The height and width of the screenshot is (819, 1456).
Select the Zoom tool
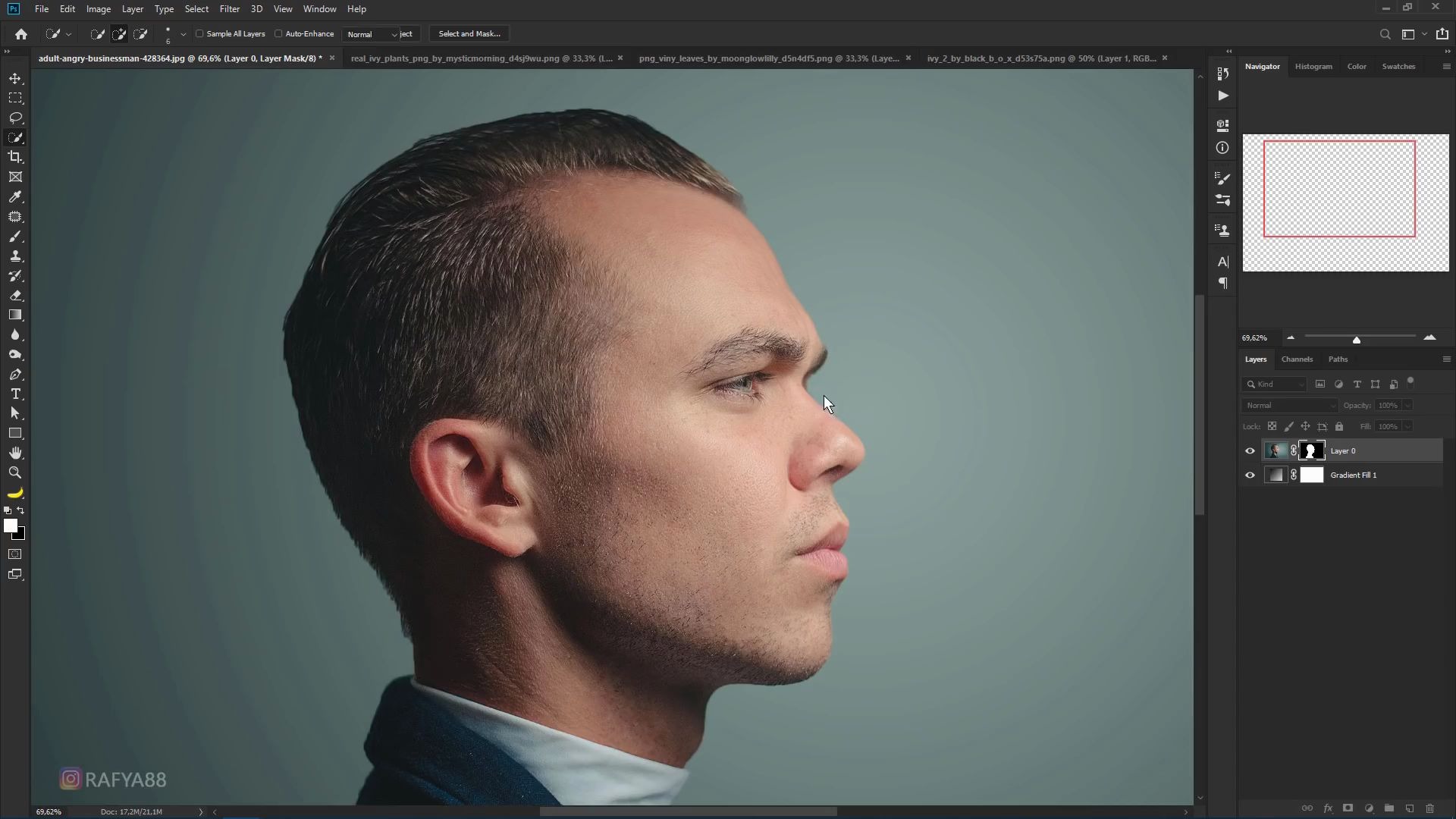[15, 472]
